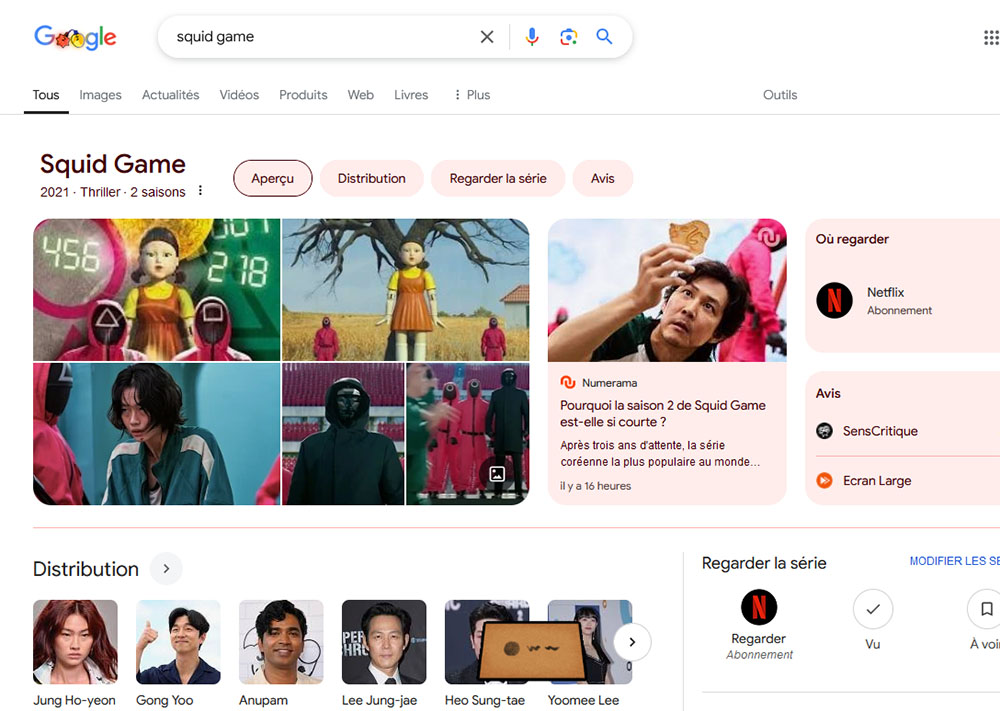Open the more images gallery icon
Viewport: 1000px width, 711px height.
497,474
